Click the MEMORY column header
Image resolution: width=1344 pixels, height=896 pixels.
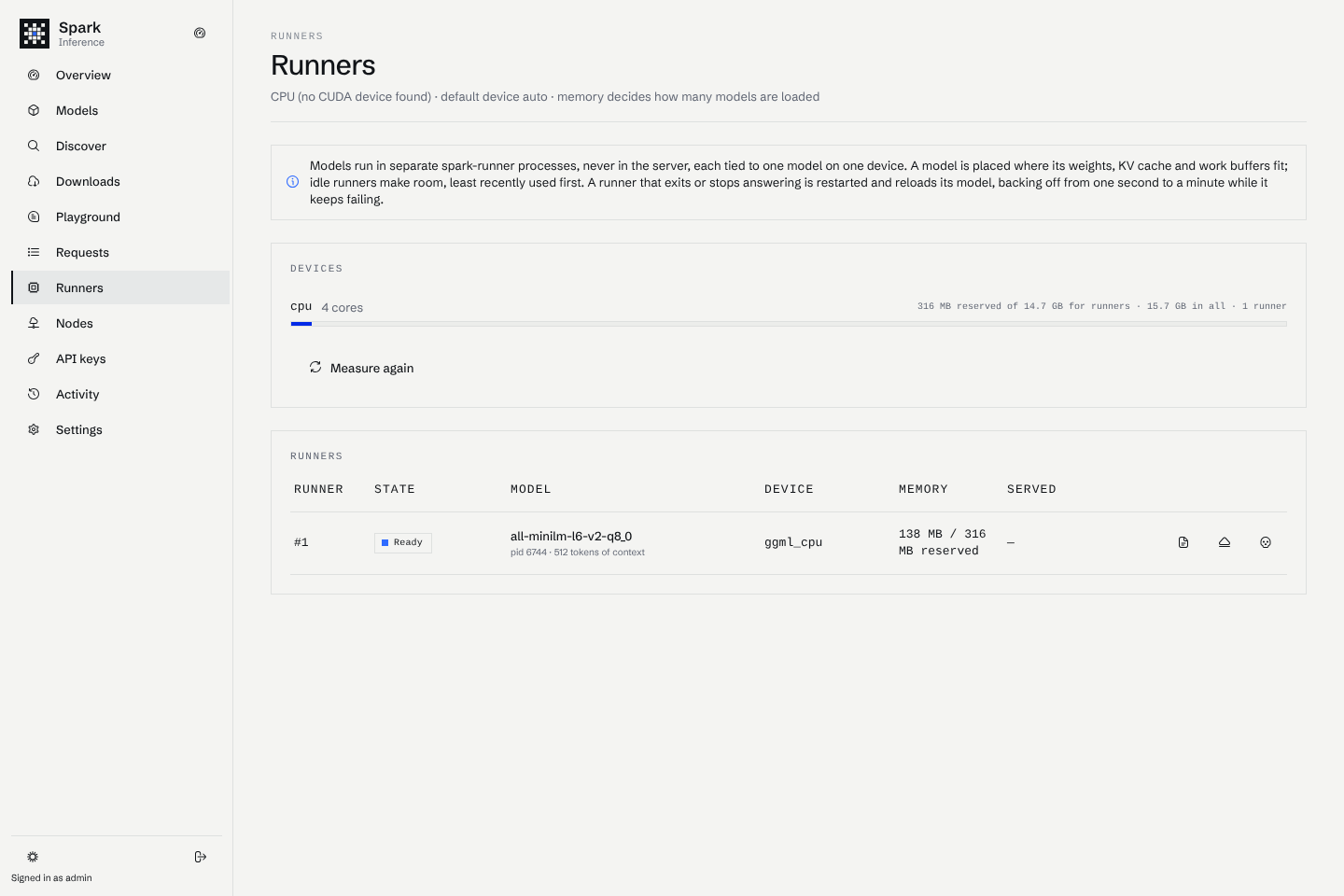click(923, 489)
